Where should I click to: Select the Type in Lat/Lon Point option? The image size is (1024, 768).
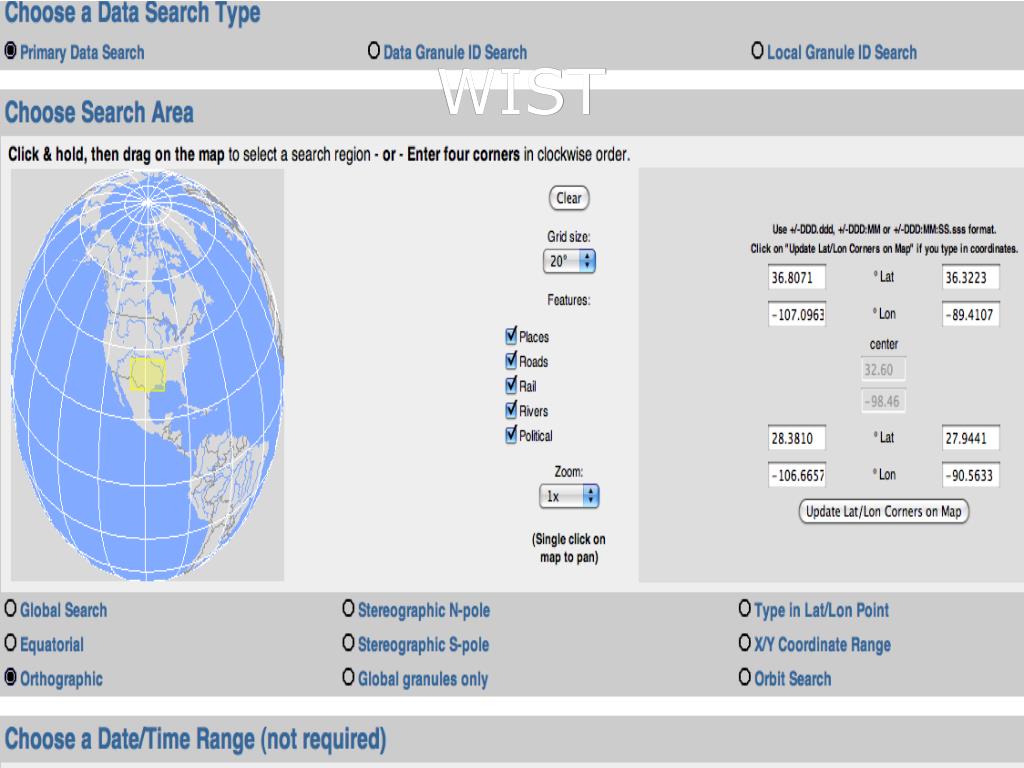point(744,609)
